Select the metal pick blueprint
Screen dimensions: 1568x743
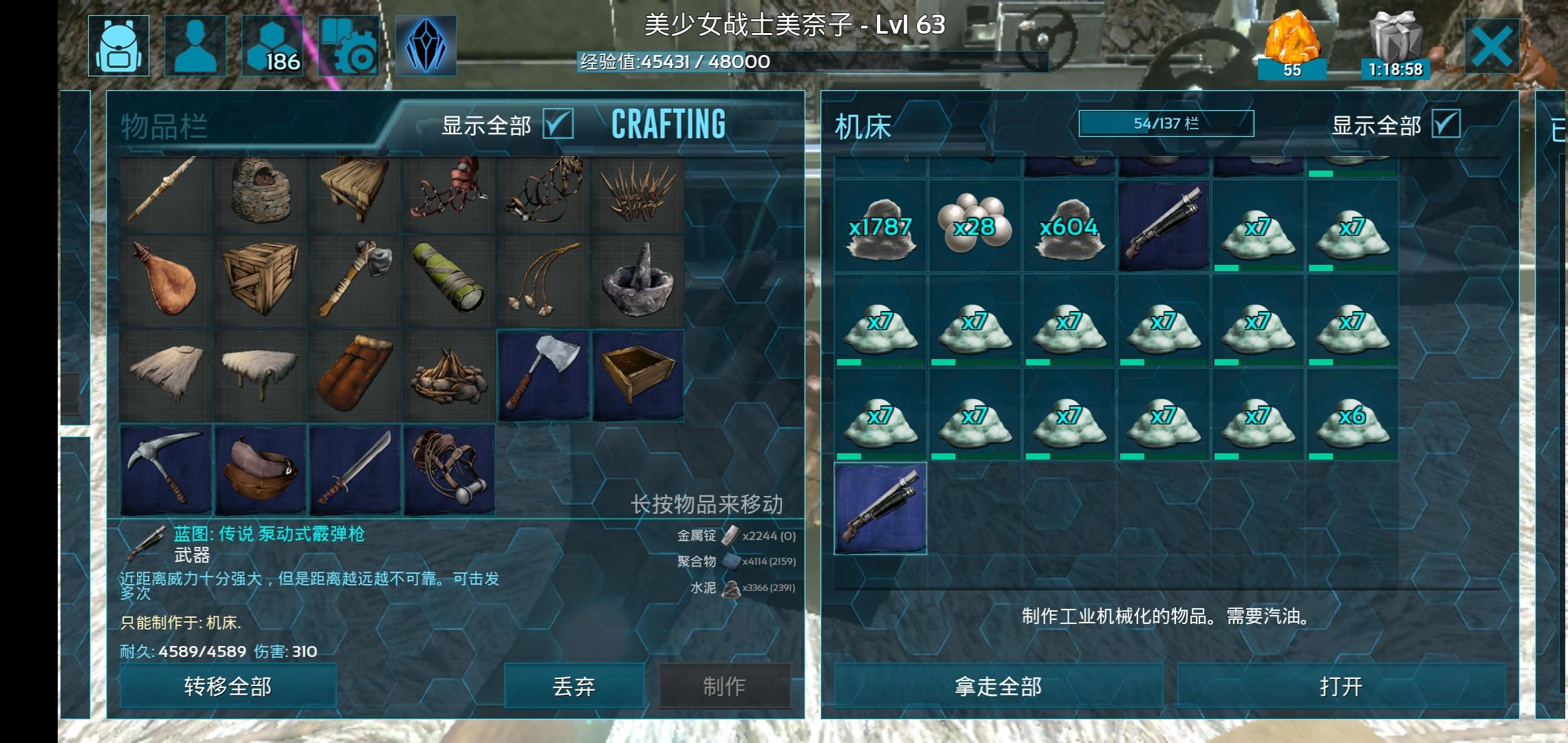click(x=166, y=470)
